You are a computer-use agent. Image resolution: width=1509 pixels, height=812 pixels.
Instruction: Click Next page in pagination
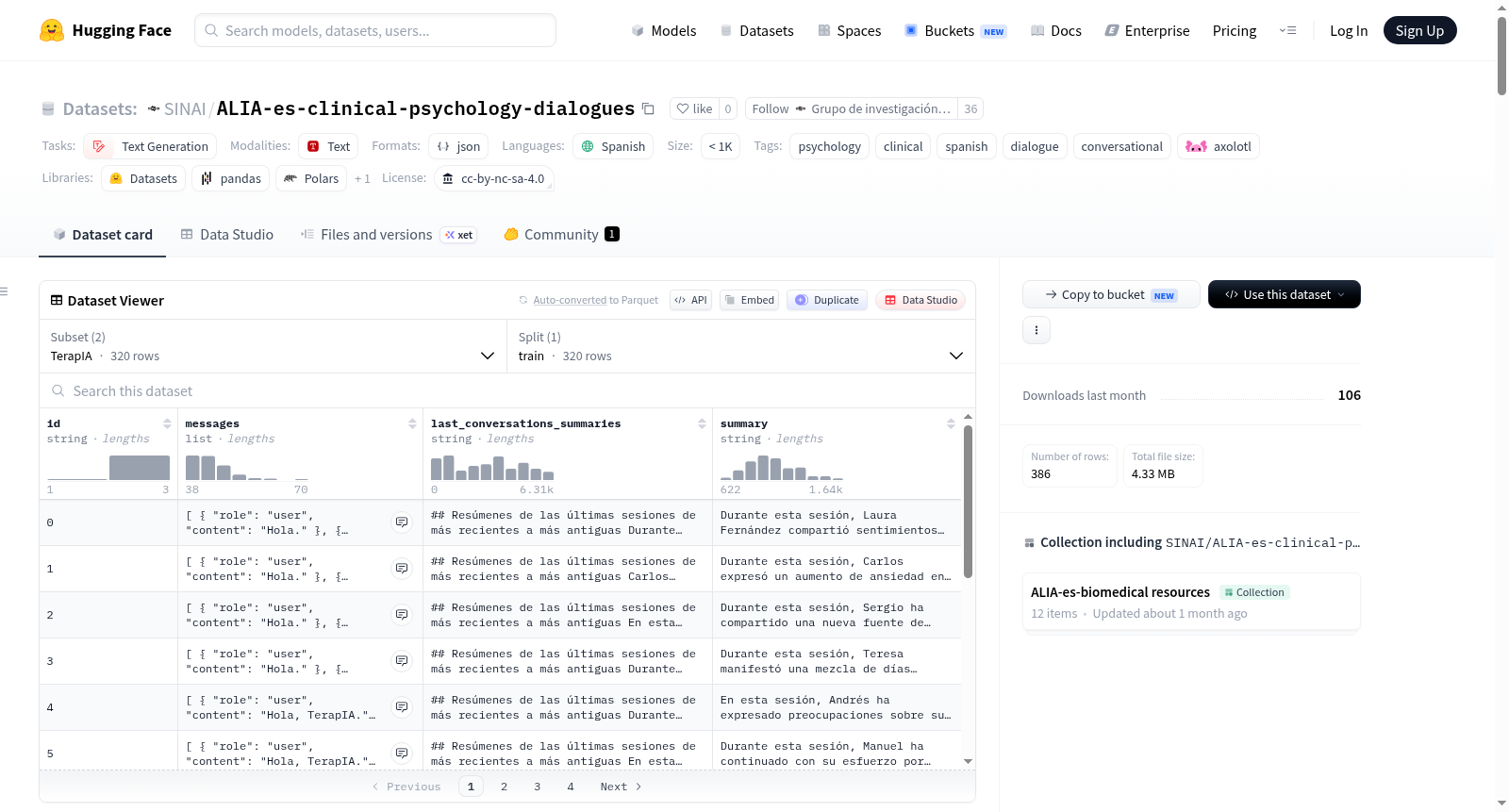pyautogui.click(x=620, y=787)
